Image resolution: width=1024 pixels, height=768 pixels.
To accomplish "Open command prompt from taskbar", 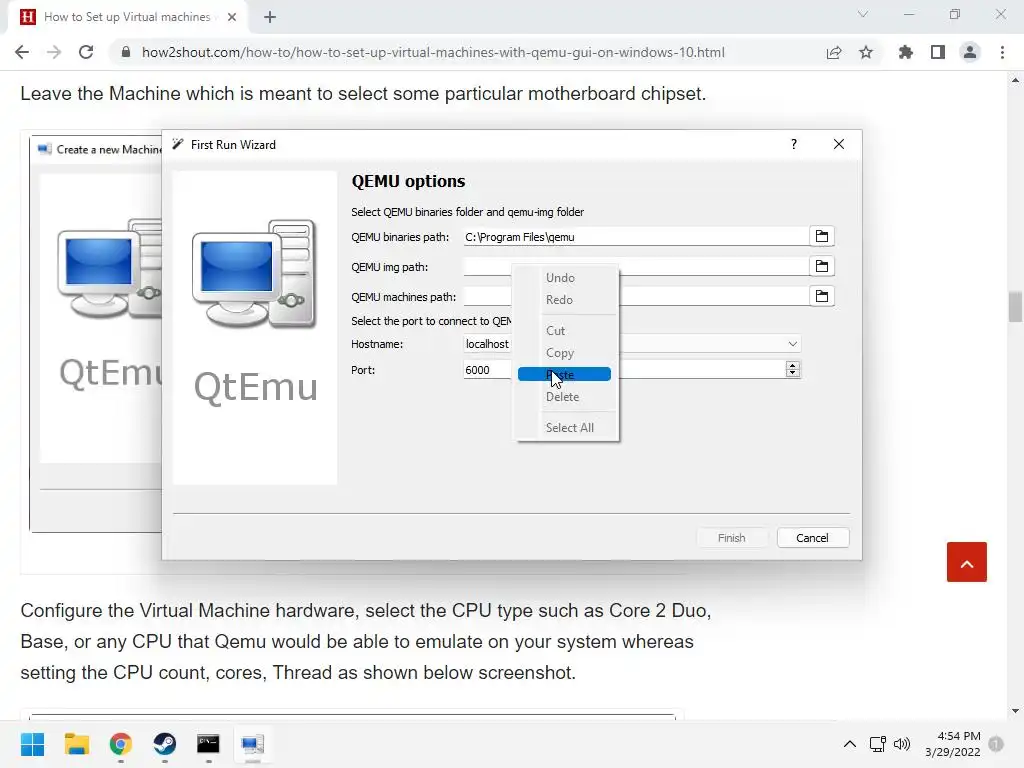I will (x=208, y=744).
